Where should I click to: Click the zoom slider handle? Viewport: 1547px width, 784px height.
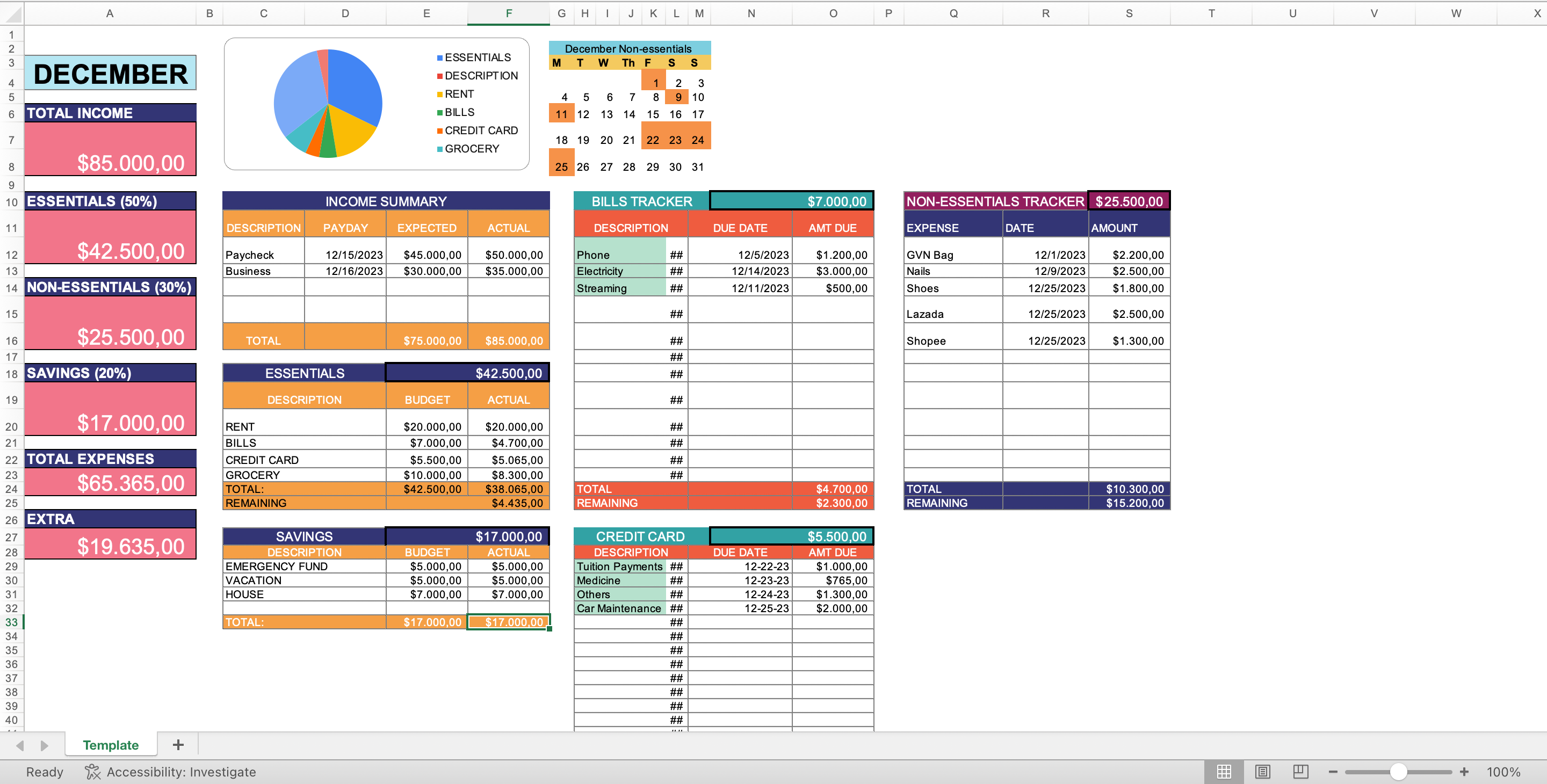click(1401, 772)
